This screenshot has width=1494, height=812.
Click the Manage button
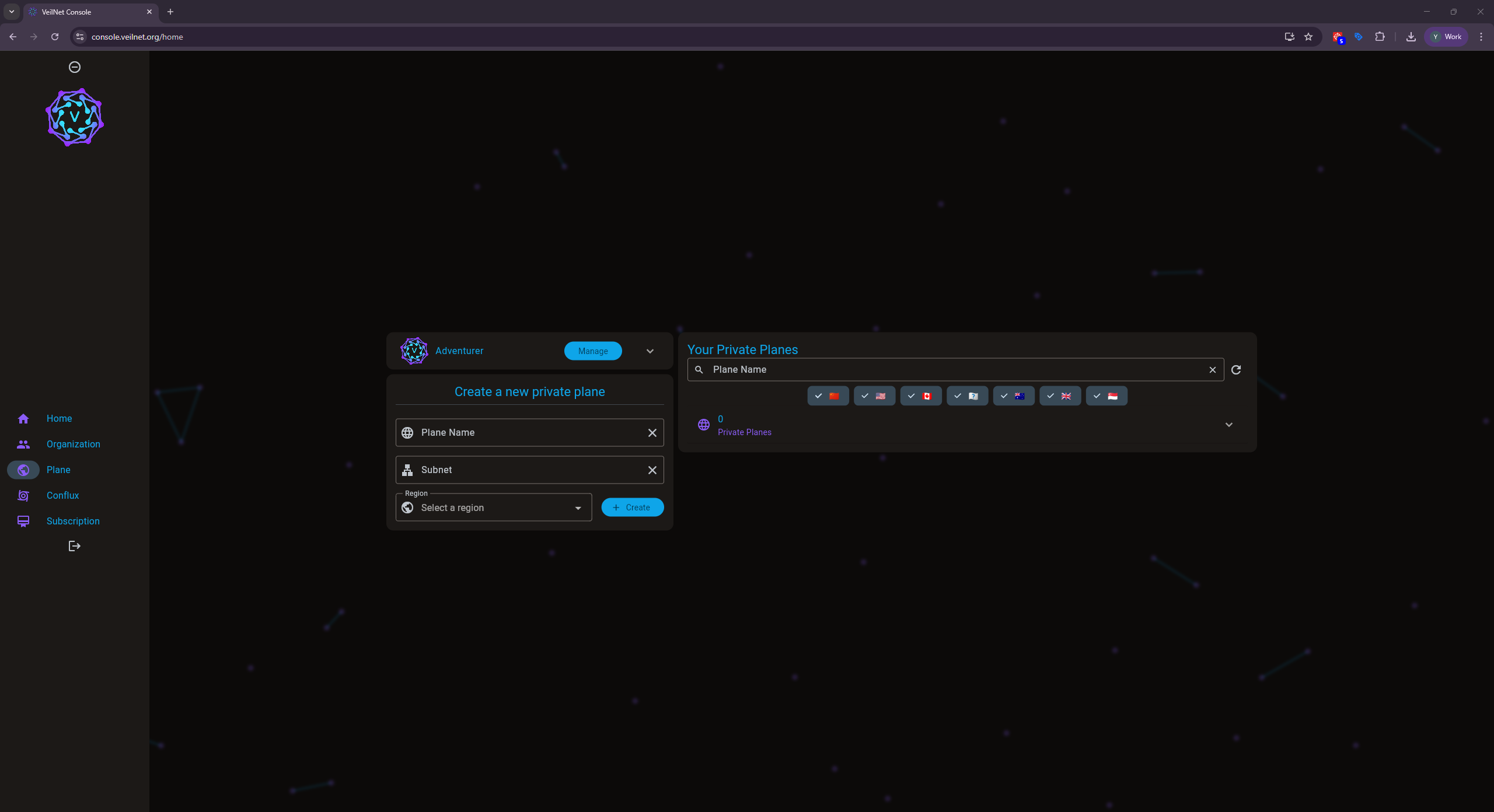pos(593,351)
